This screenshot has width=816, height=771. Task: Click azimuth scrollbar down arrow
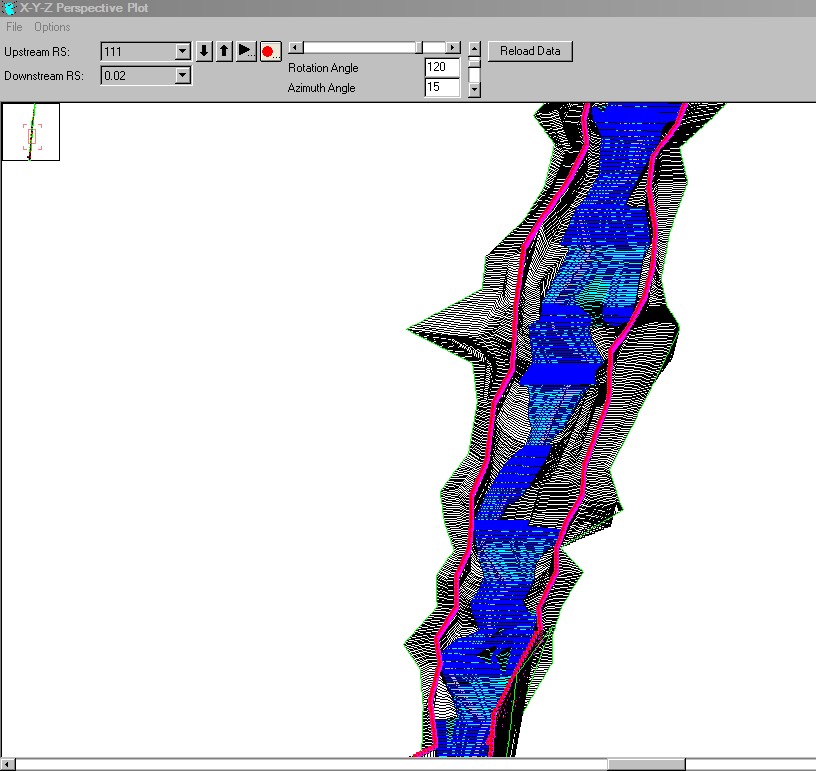(474, 89)
